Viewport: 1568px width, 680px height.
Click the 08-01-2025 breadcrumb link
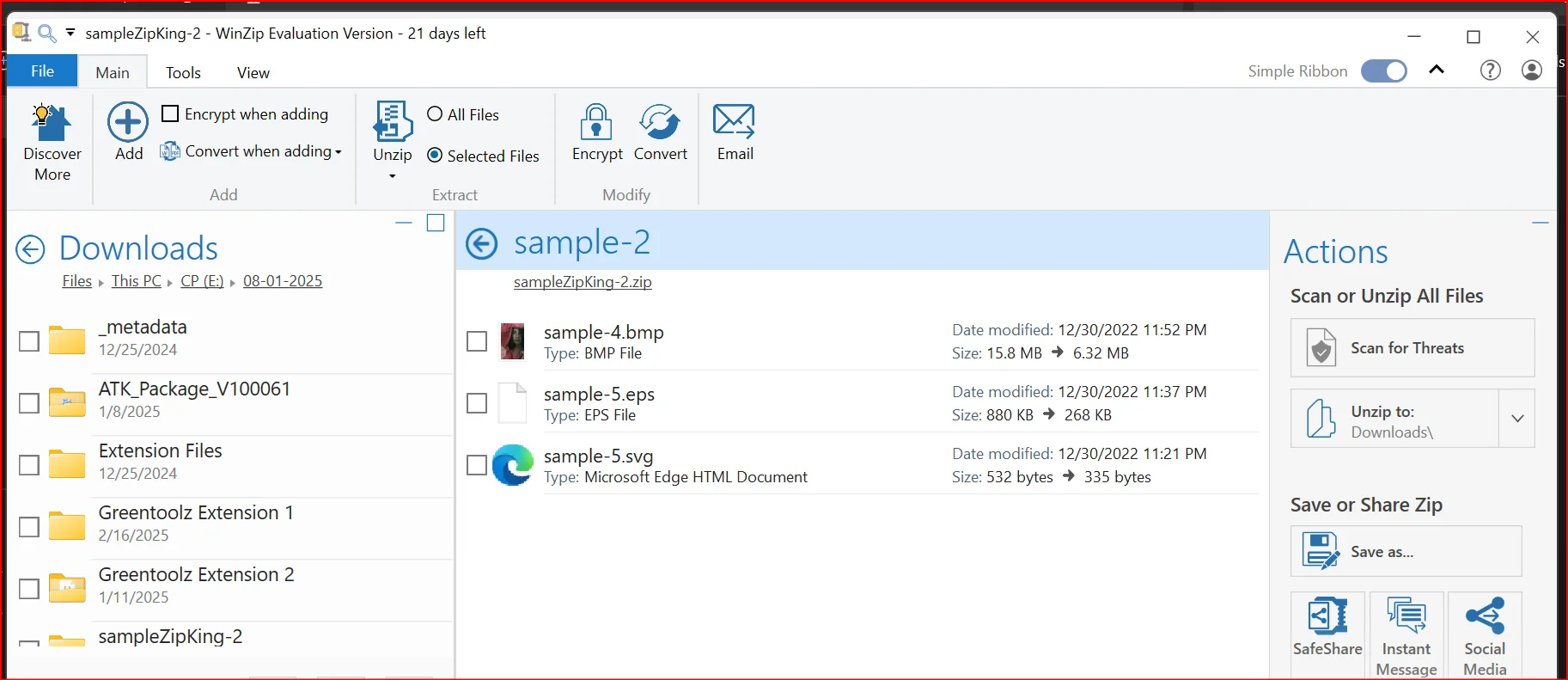point(283,281)
